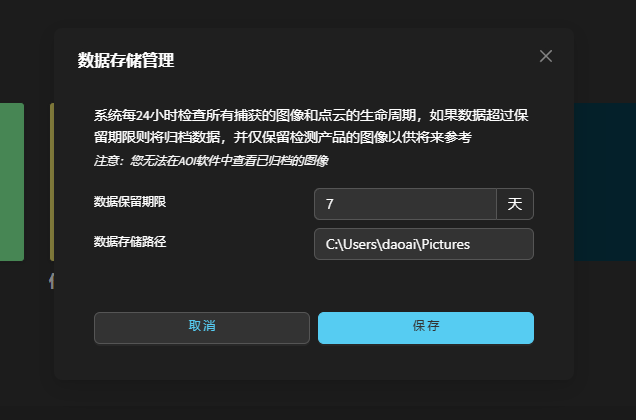The width and height of the screenshot is (636, 420).
Task: Select the green card behind the dialog
Action: pos(11,181)
